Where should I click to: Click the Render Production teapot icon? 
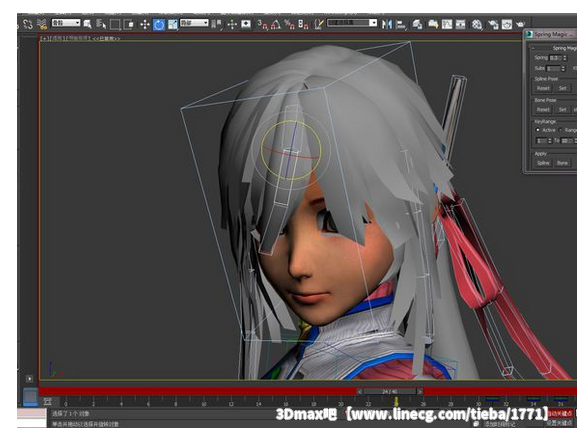[x=520, y=25]
